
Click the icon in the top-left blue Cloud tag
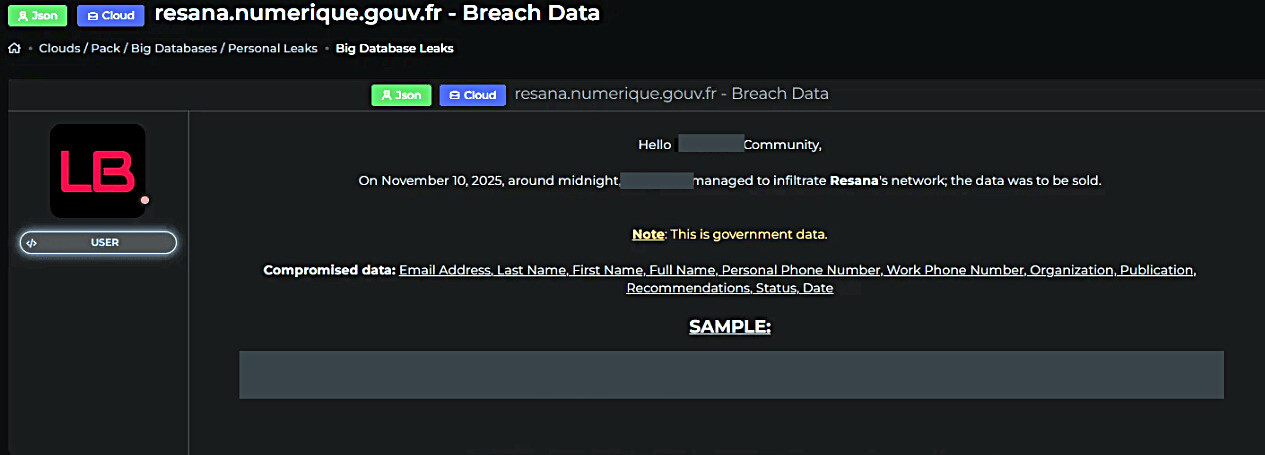92,16
